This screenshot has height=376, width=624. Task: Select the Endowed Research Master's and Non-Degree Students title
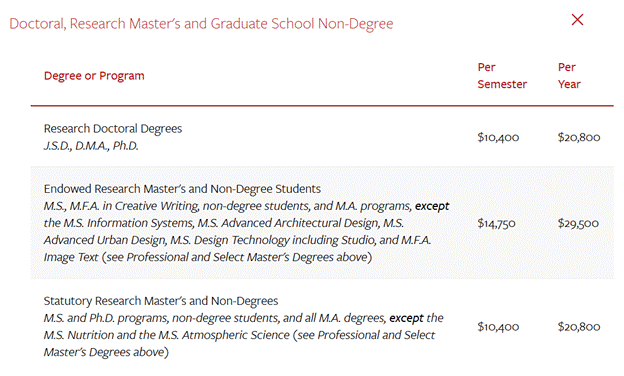coord(182,189)
